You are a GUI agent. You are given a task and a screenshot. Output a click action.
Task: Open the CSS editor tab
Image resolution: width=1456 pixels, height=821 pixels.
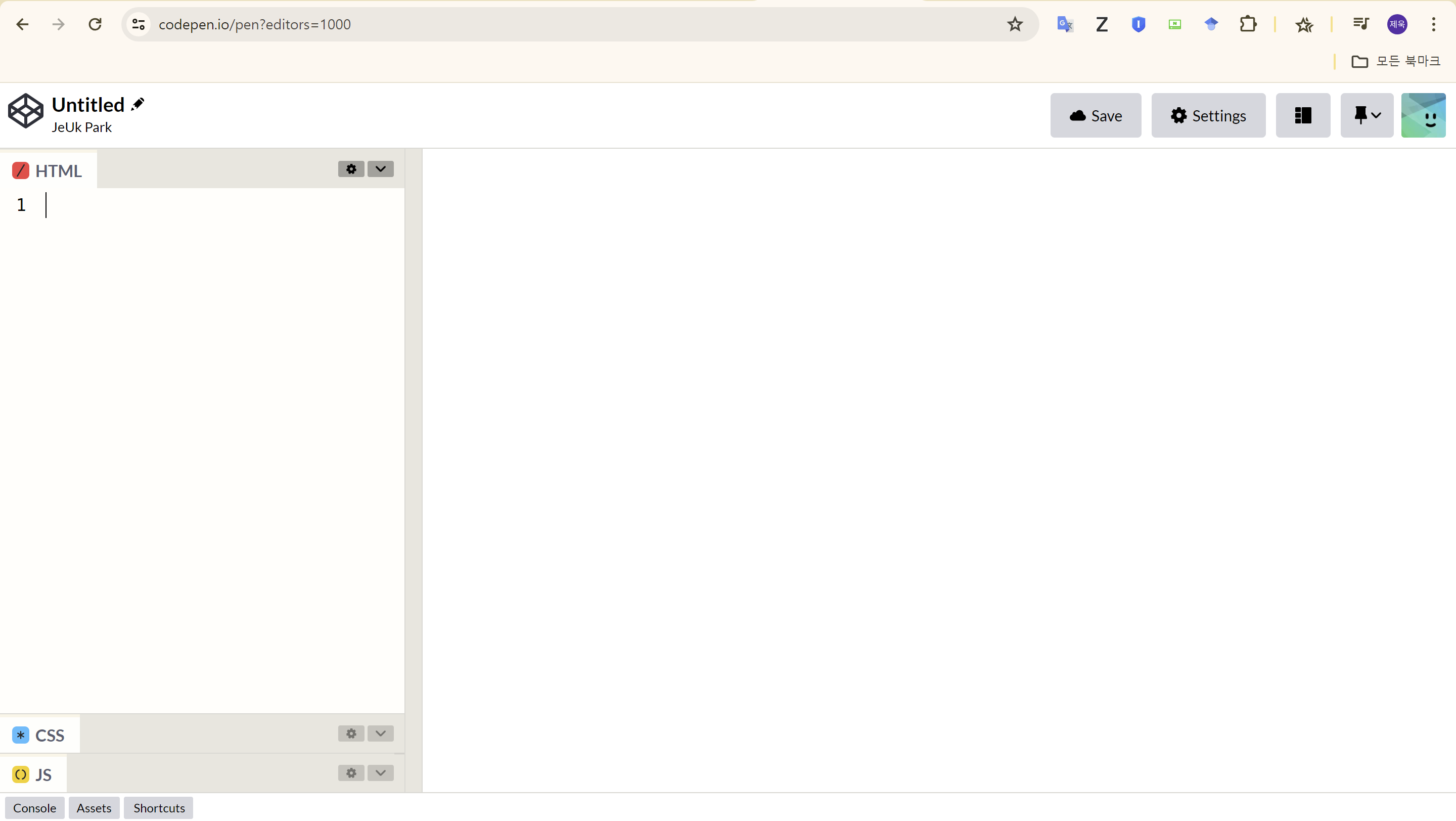tap(39, 735)
